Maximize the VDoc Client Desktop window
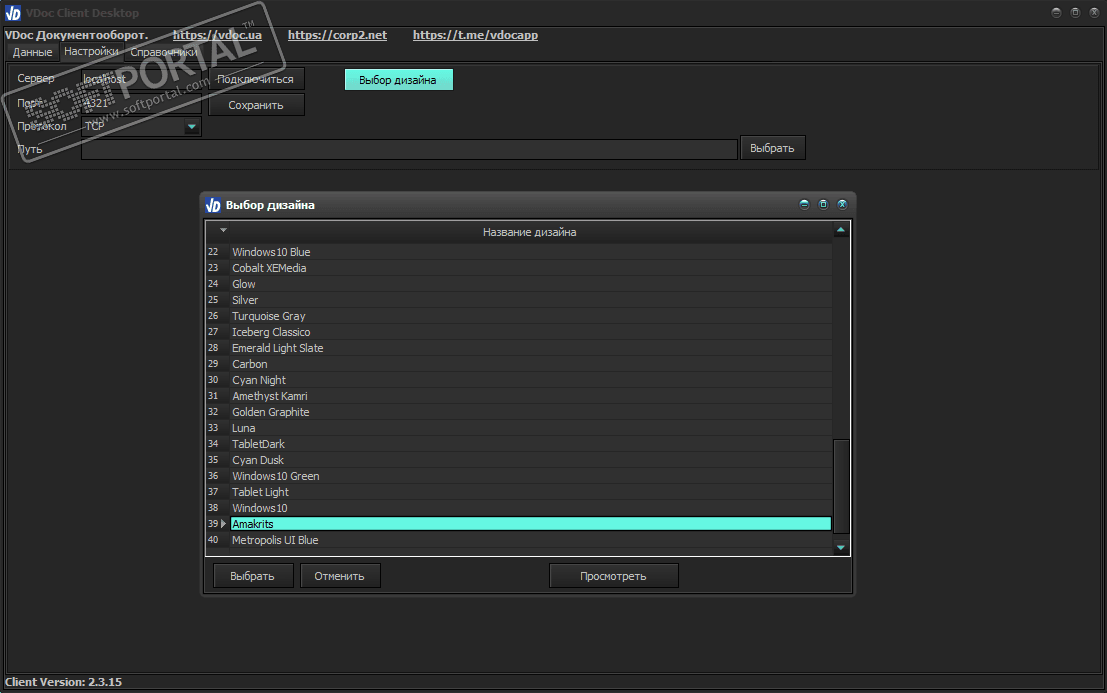1107x693 pixels. 1075,13
